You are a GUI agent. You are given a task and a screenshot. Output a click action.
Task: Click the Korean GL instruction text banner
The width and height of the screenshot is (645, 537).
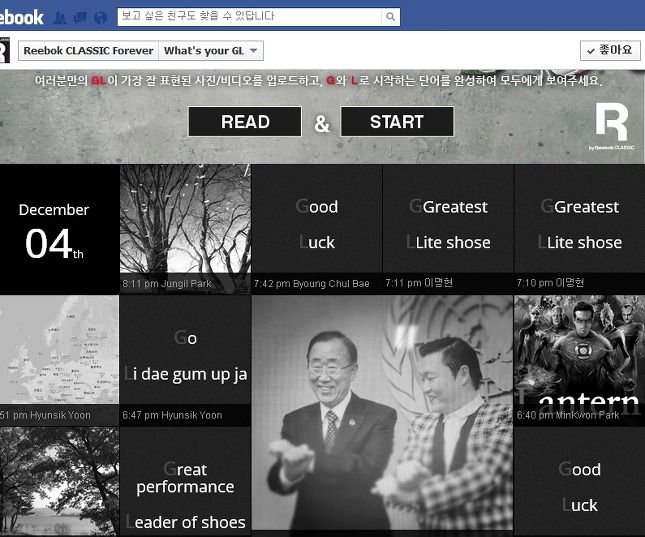click(318, 80)
